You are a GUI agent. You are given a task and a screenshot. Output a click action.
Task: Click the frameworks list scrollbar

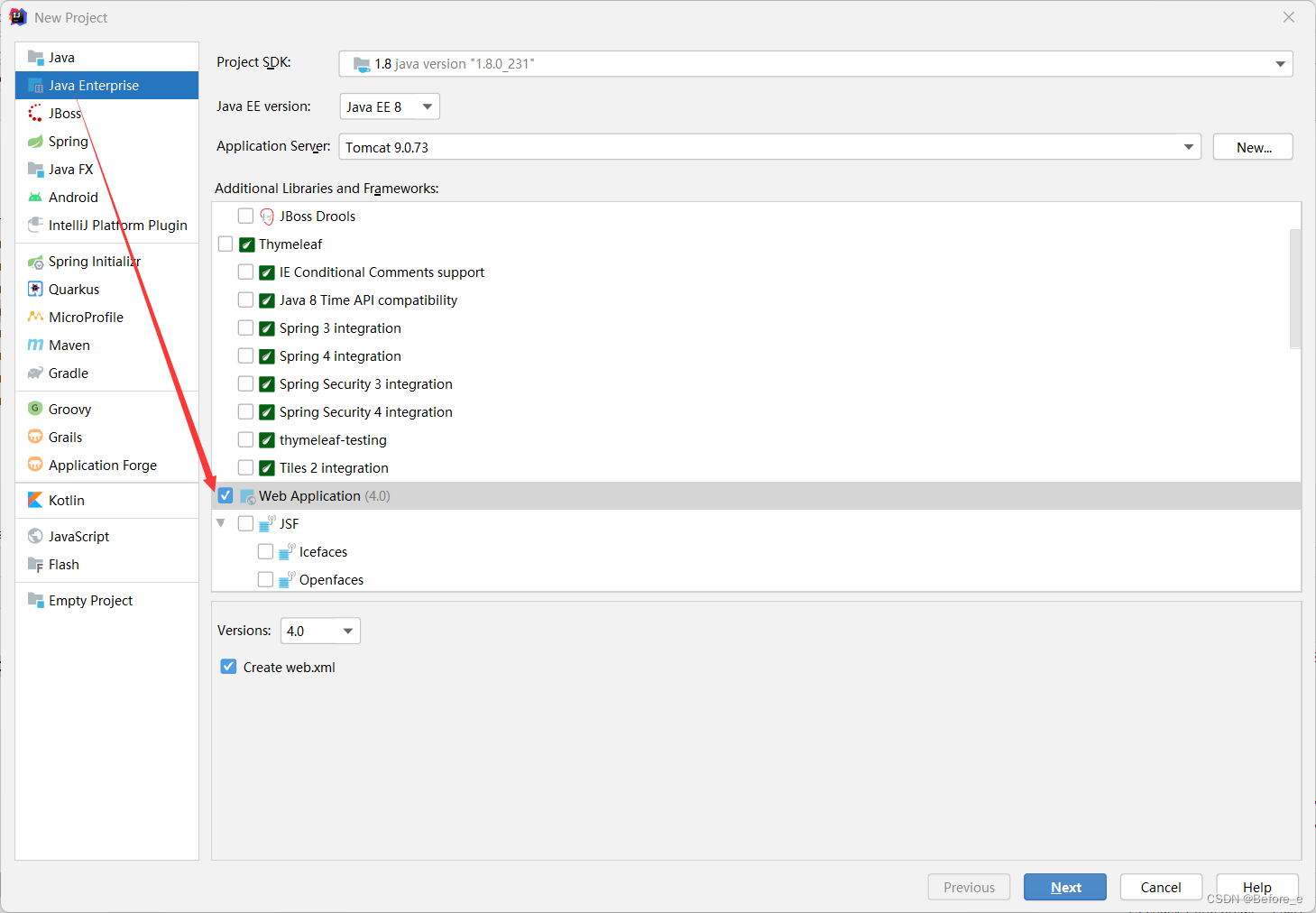click(1295, 289)
